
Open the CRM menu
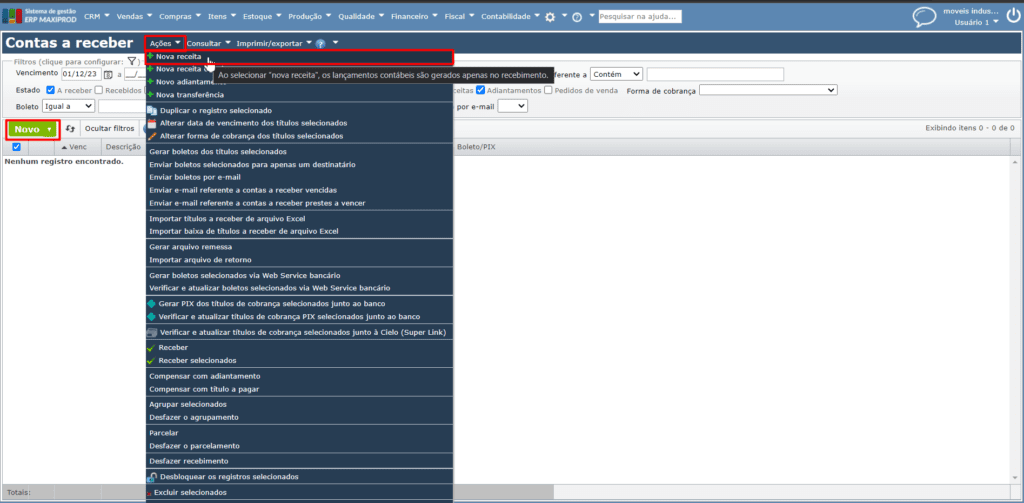[x=97, y=16]
